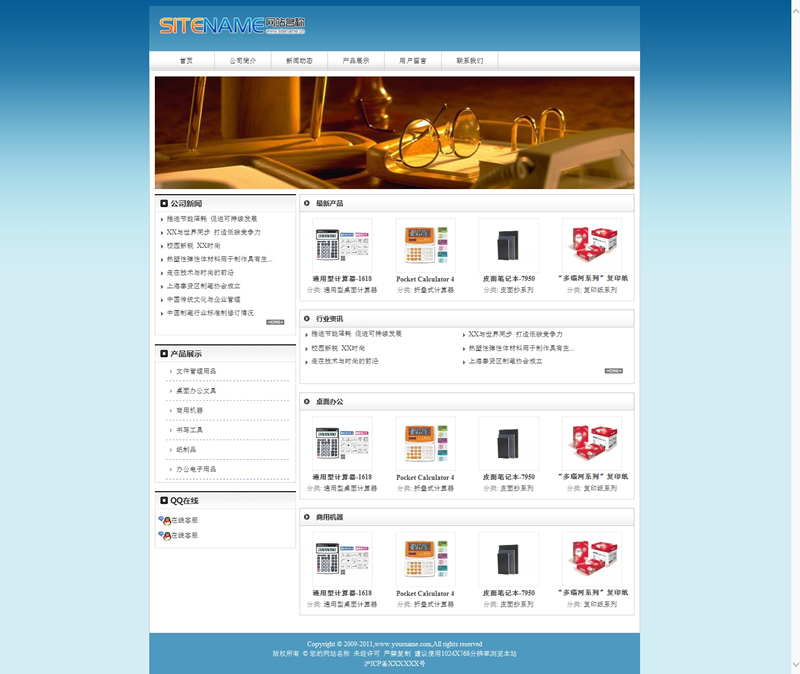Click Pocket Calculator 4 thumbnail under 最新产品
Viewport: 800px width, 674px height.
[425, 244]
